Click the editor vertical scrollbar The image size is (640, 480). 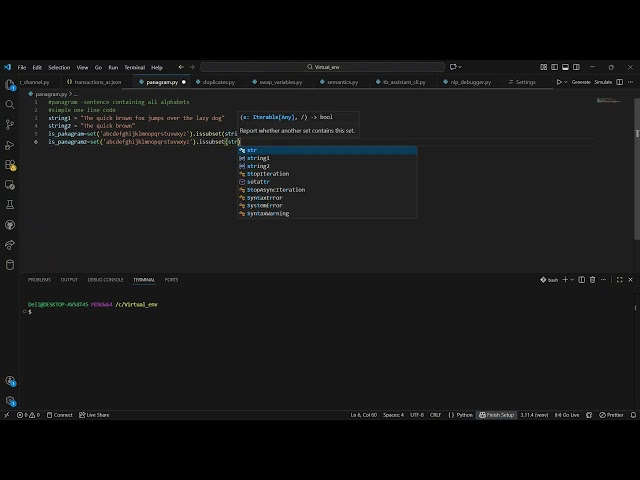click(x=637, y=169)
